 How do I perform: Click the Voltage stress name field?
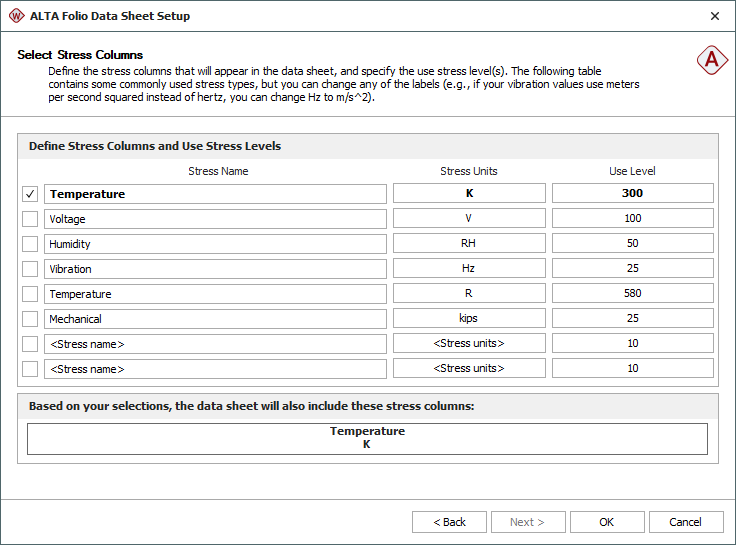click(x=215, y=219)
